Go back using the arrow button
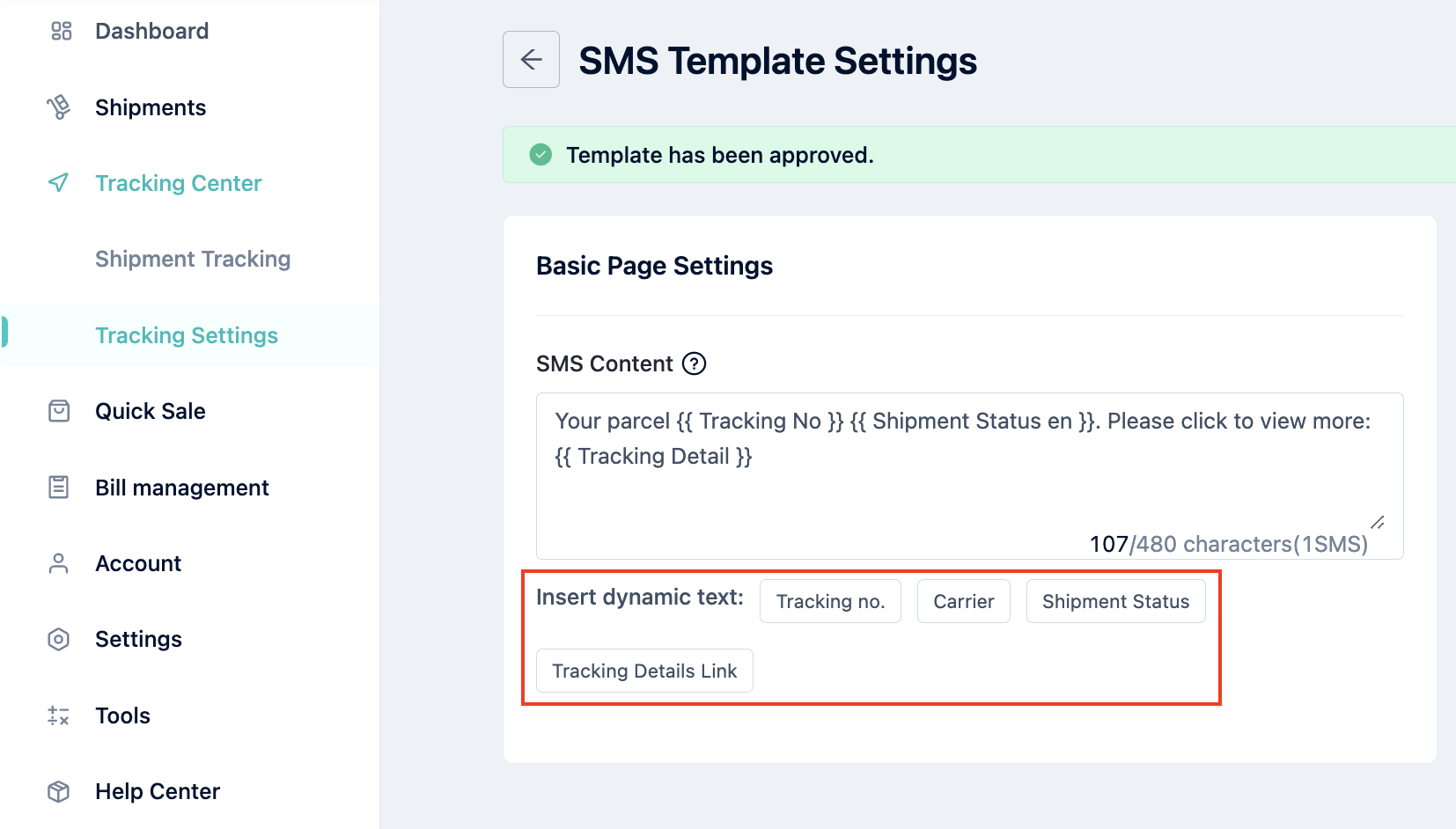 click(531, 59)
